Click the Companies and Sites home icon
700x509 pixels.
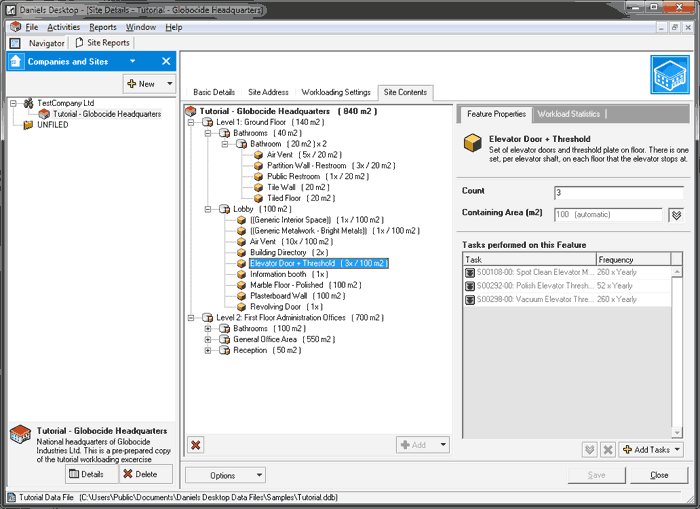16,61
